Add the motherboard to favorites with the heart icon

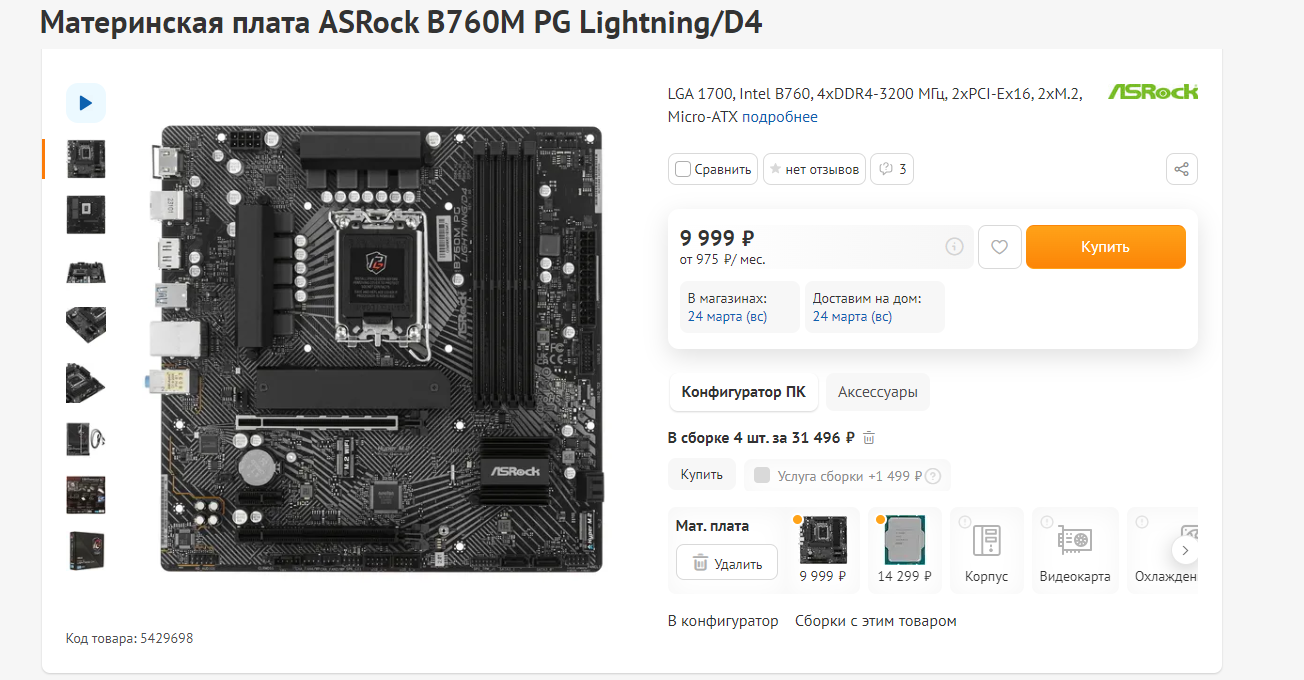click(1000, 247)
